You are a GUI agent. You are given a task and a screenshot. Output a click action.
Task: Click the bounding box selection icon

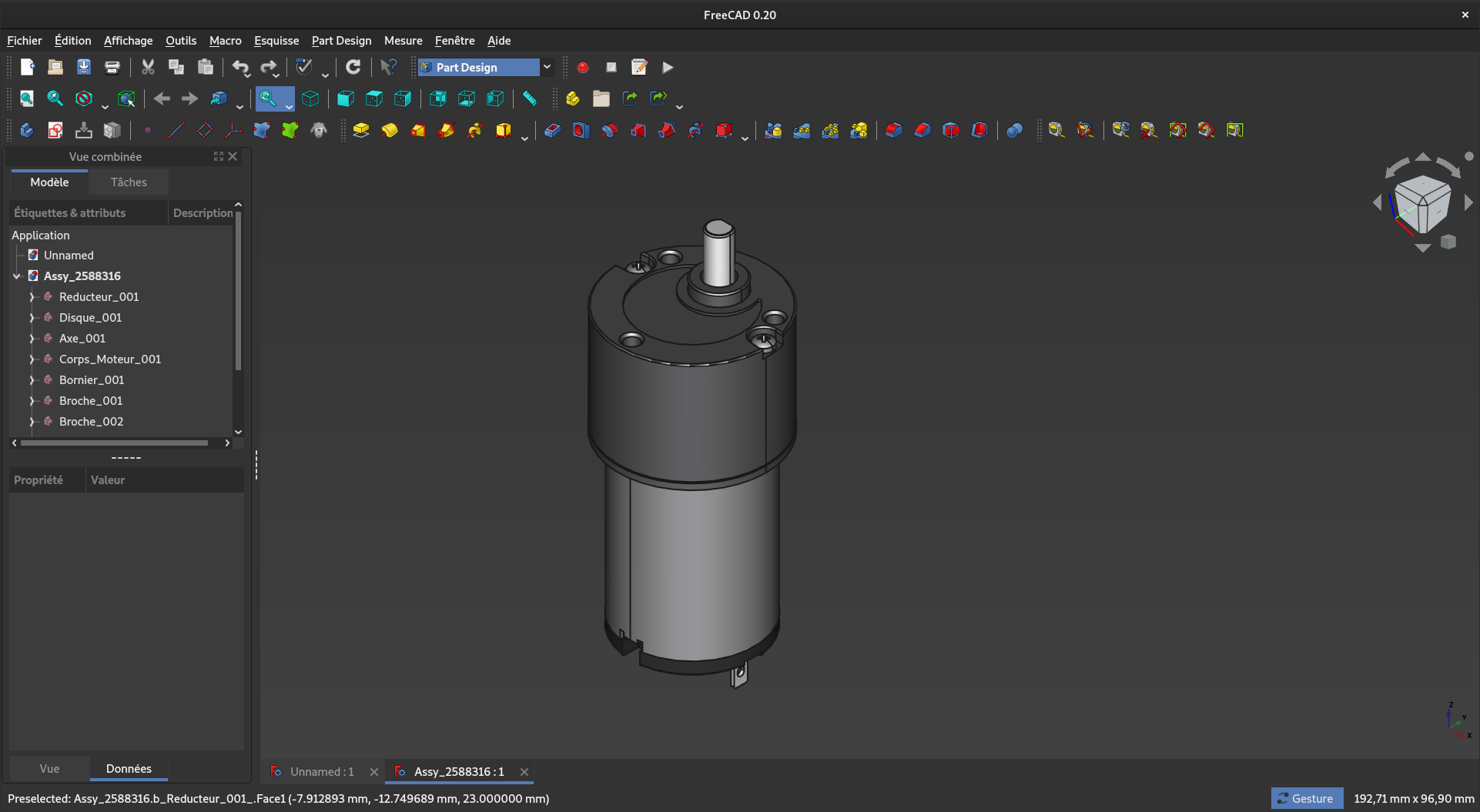pyautogui.click(x=127, y=99)
